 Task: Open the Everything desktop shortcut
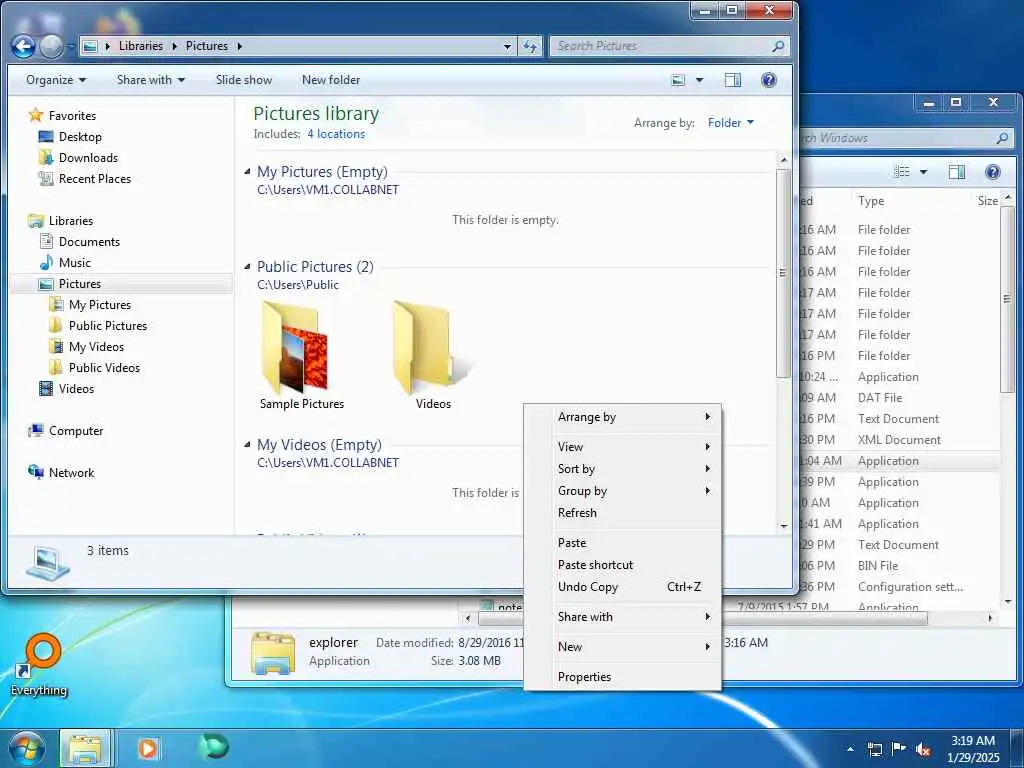pos(39,665)
